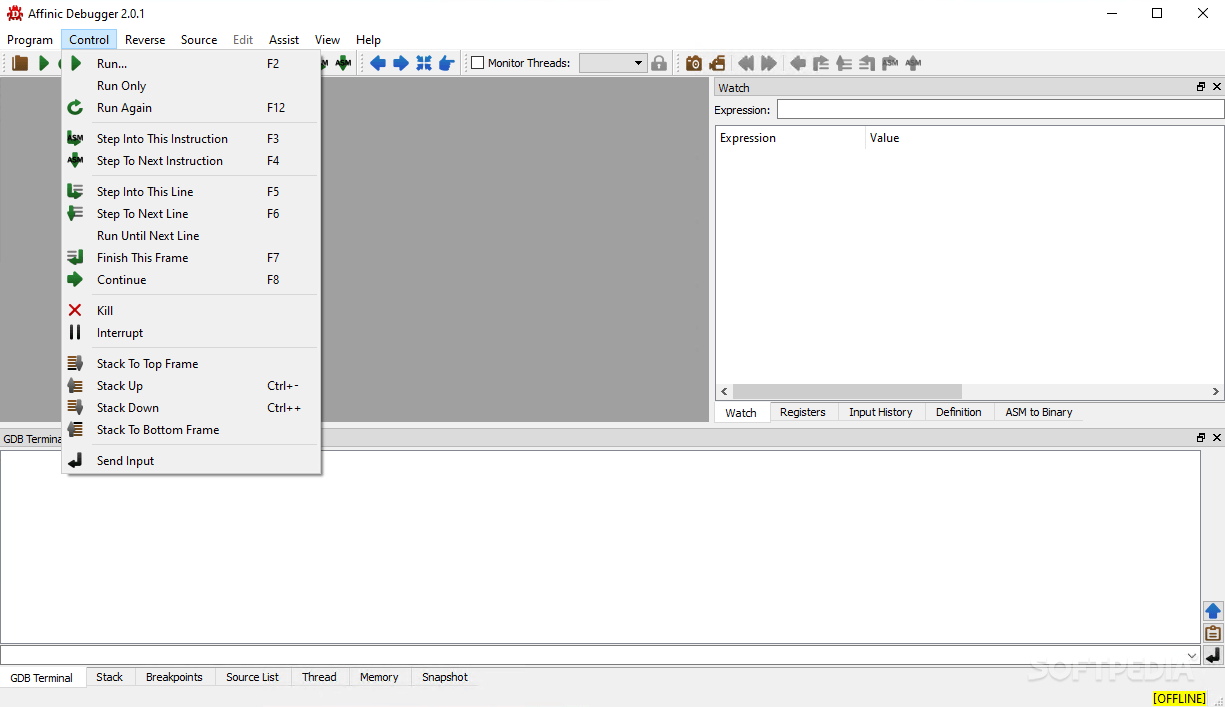
Task: Choose Stack To Top Frame
Action: pos(191,364)
